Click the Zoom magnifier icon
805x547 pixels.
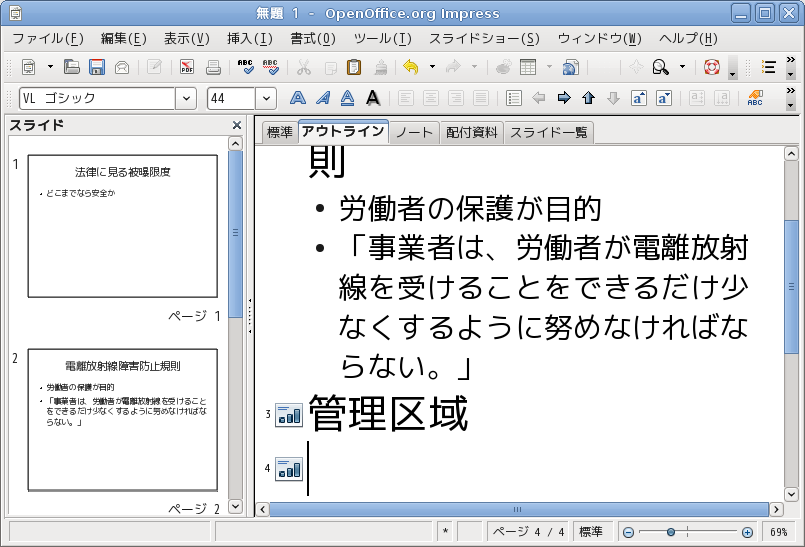[660, 67]
